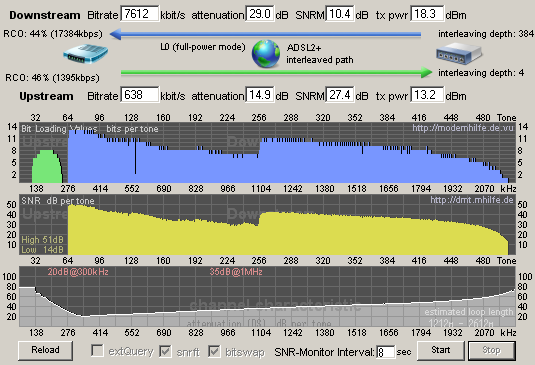The image size is (535, 365).
Task: Click the green upstream arrow
Action: [277, 72]
